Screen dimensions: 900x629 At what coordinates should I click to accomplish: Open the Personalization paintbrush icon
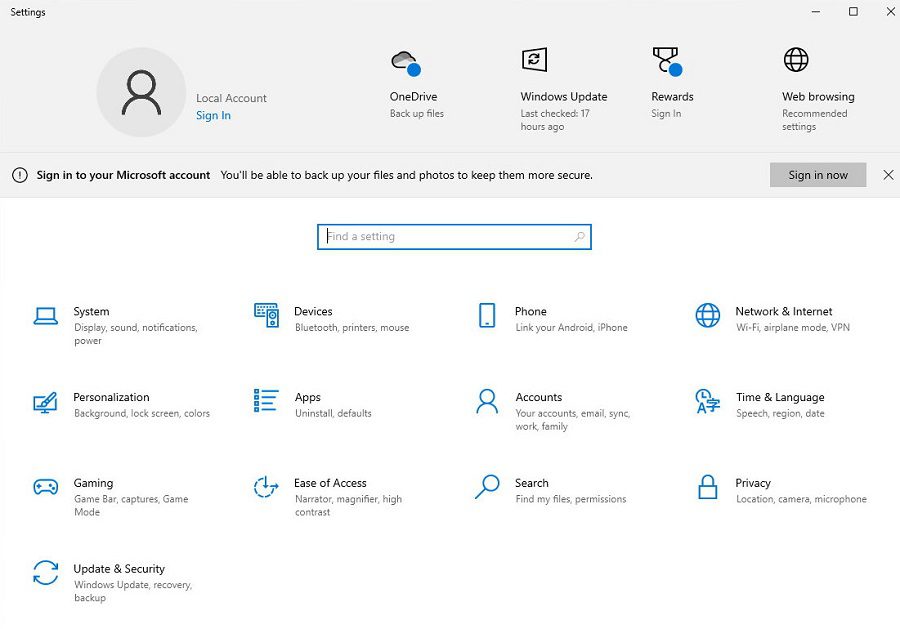coord(45,402)
